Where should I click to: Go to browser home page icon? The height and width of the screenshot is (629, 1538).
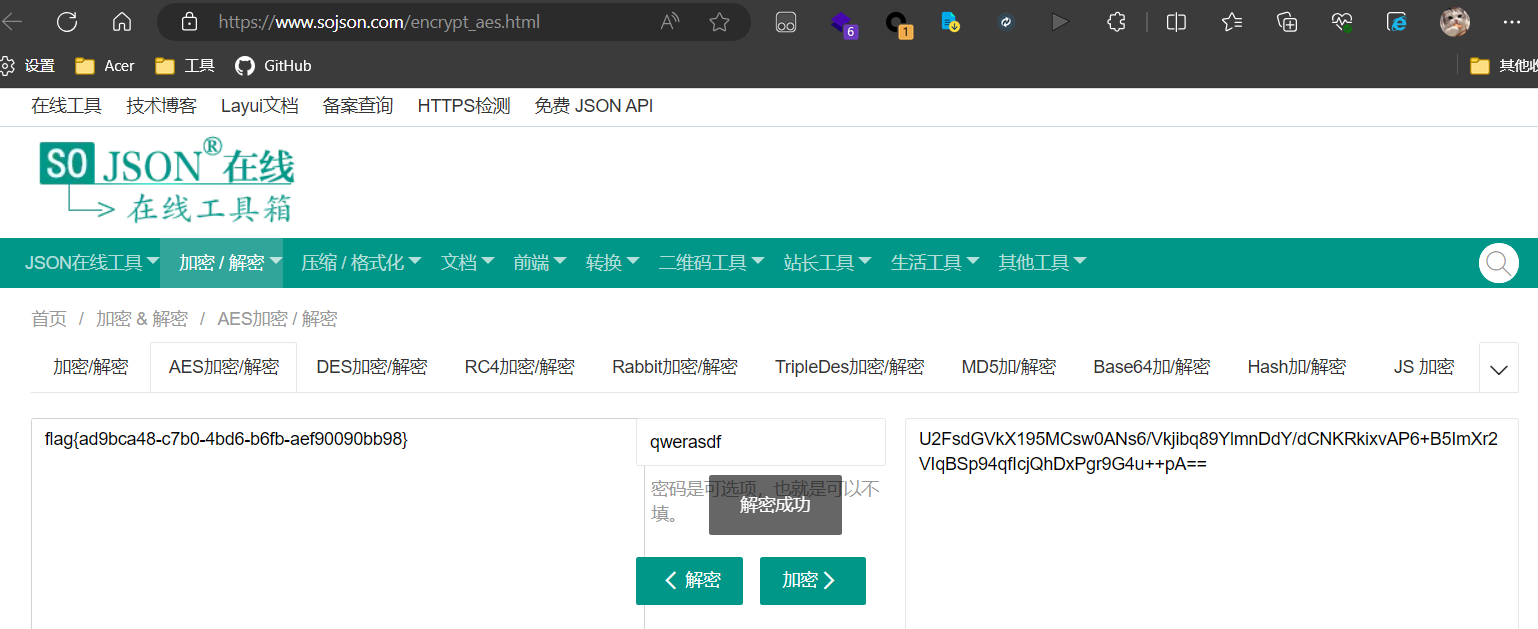pyautogui.click(x=122, y=21)
